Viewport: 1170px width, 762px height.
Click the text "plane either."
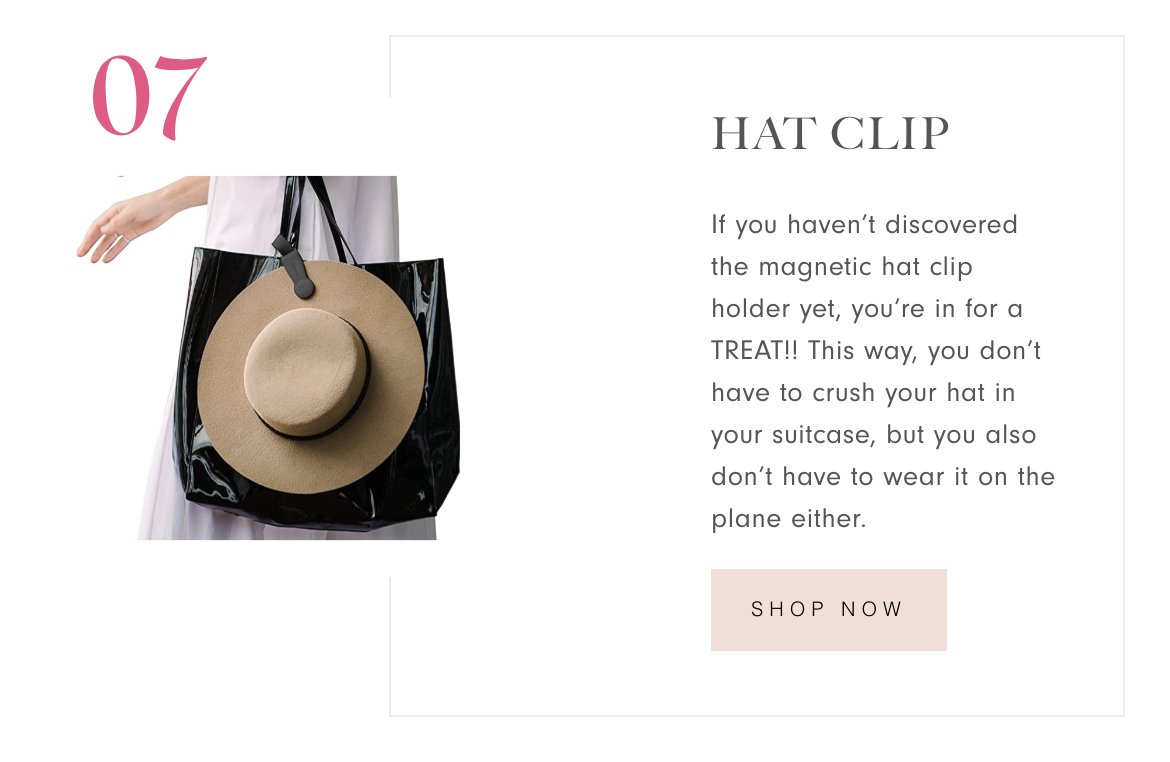[x=789, y=519]
